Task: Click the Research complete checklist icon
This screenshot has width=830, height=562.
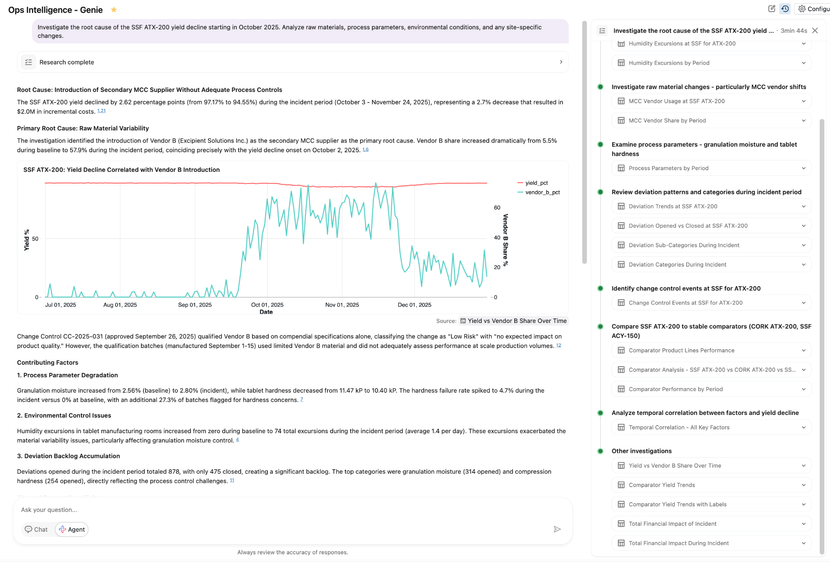Action: pos(29,62)
